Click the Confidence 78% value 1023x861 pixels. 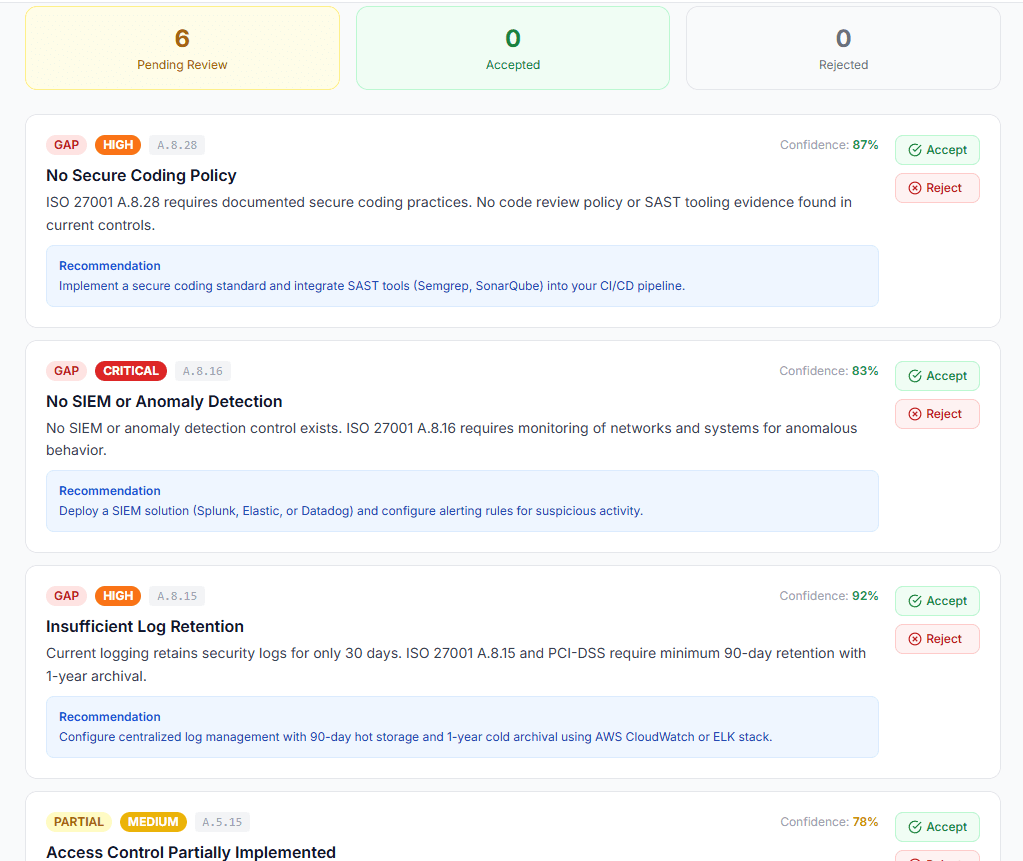(x=865, y=821)
